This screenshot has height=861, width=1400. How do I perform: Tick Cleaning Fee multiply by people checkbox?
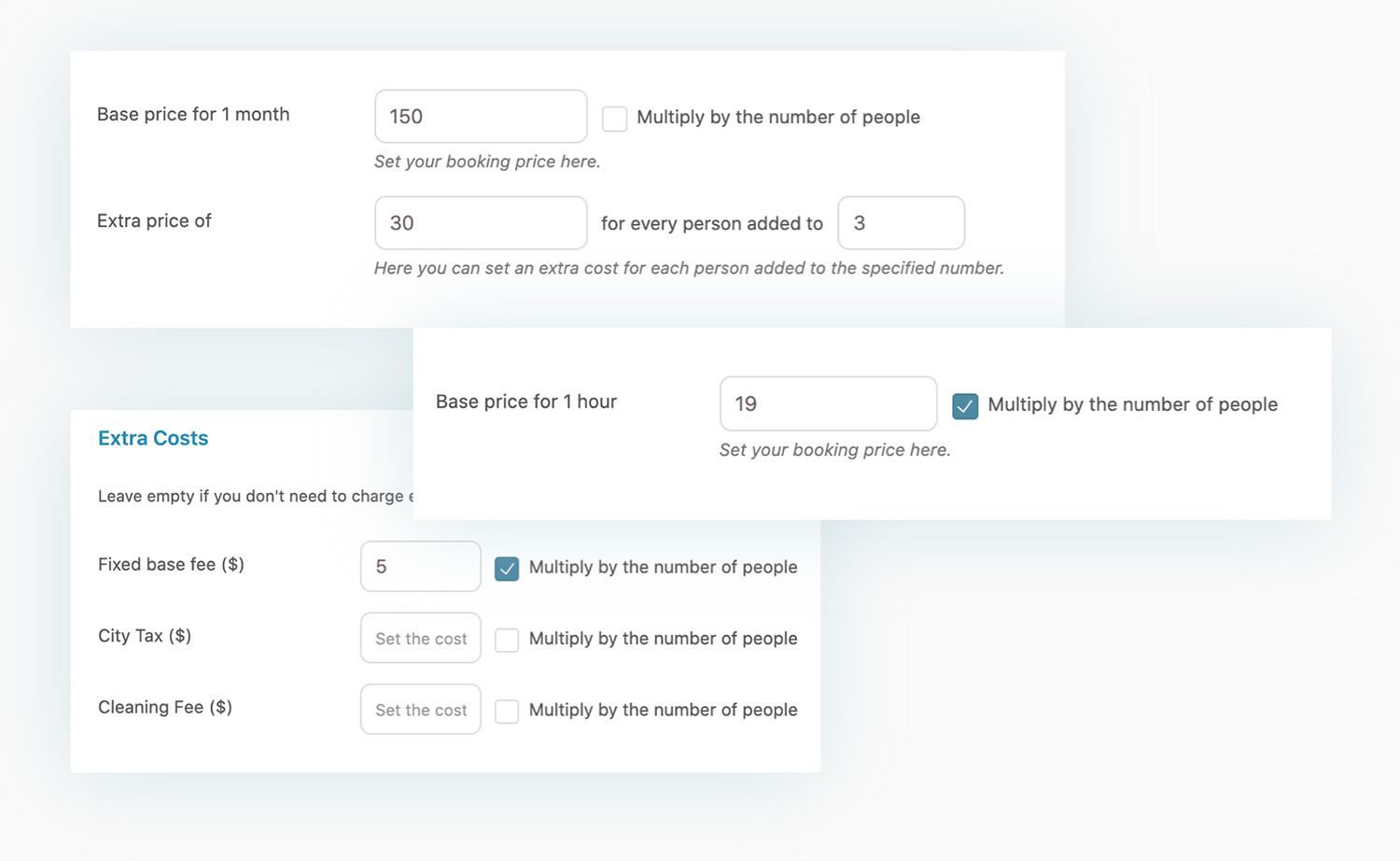click(x=507, y=711)
